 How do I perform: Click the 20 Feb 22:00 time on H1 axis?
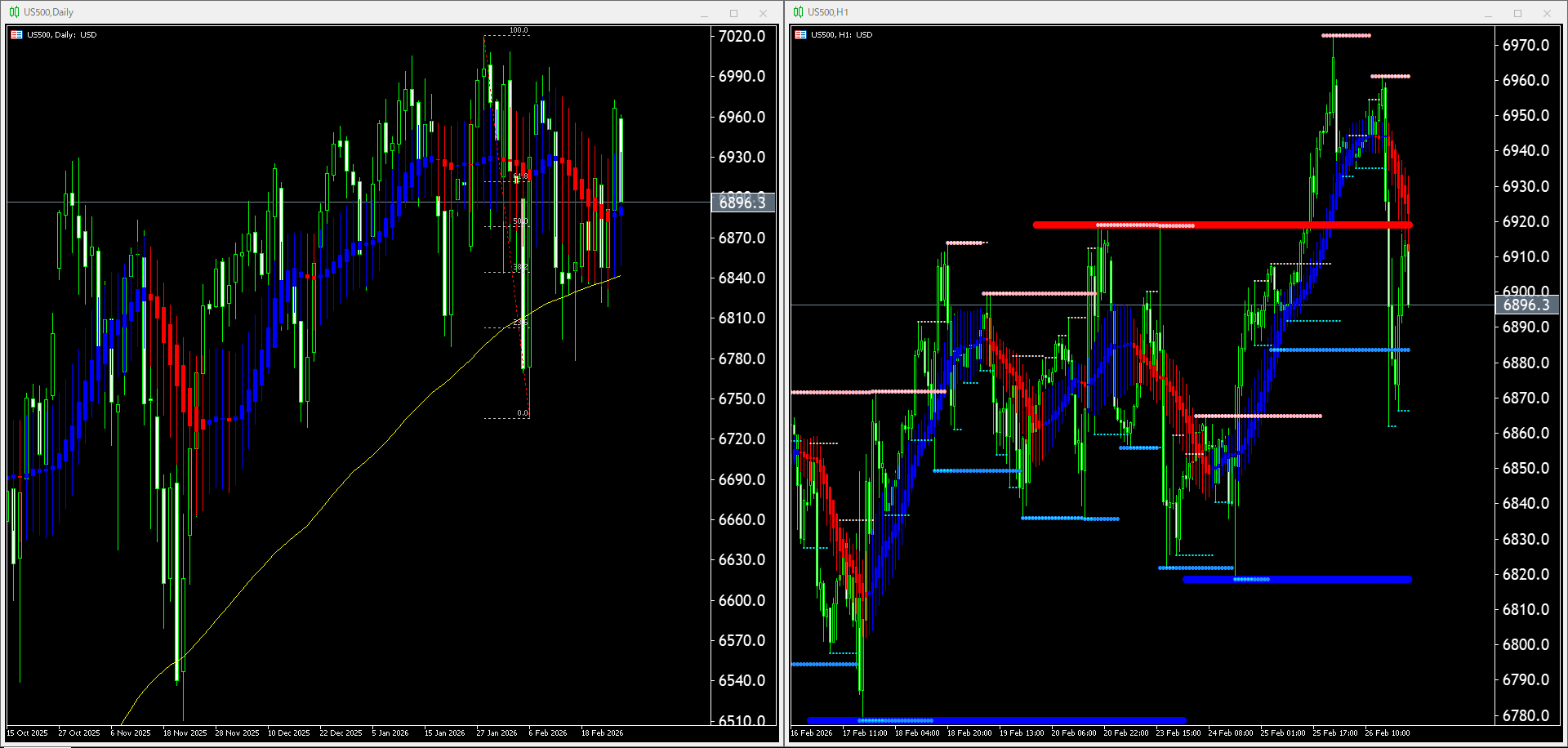pyautogui.click(x=1126, y=733)
